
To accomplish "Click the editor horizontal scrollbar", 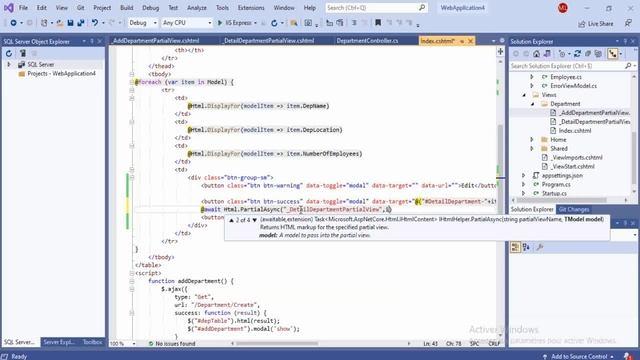I will [x=276, y=344].
